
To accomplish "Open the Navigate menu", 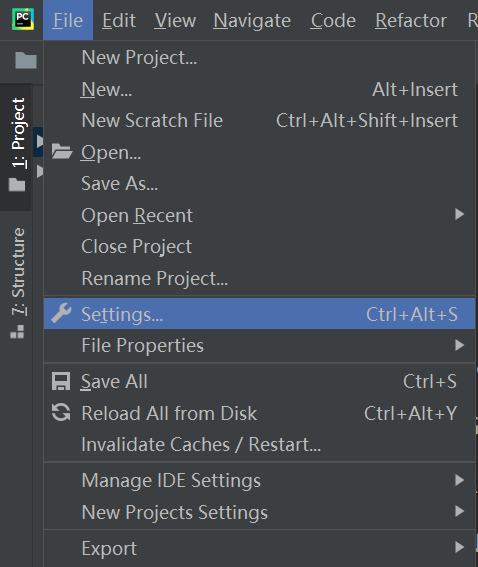I will [x=252, y=20].
